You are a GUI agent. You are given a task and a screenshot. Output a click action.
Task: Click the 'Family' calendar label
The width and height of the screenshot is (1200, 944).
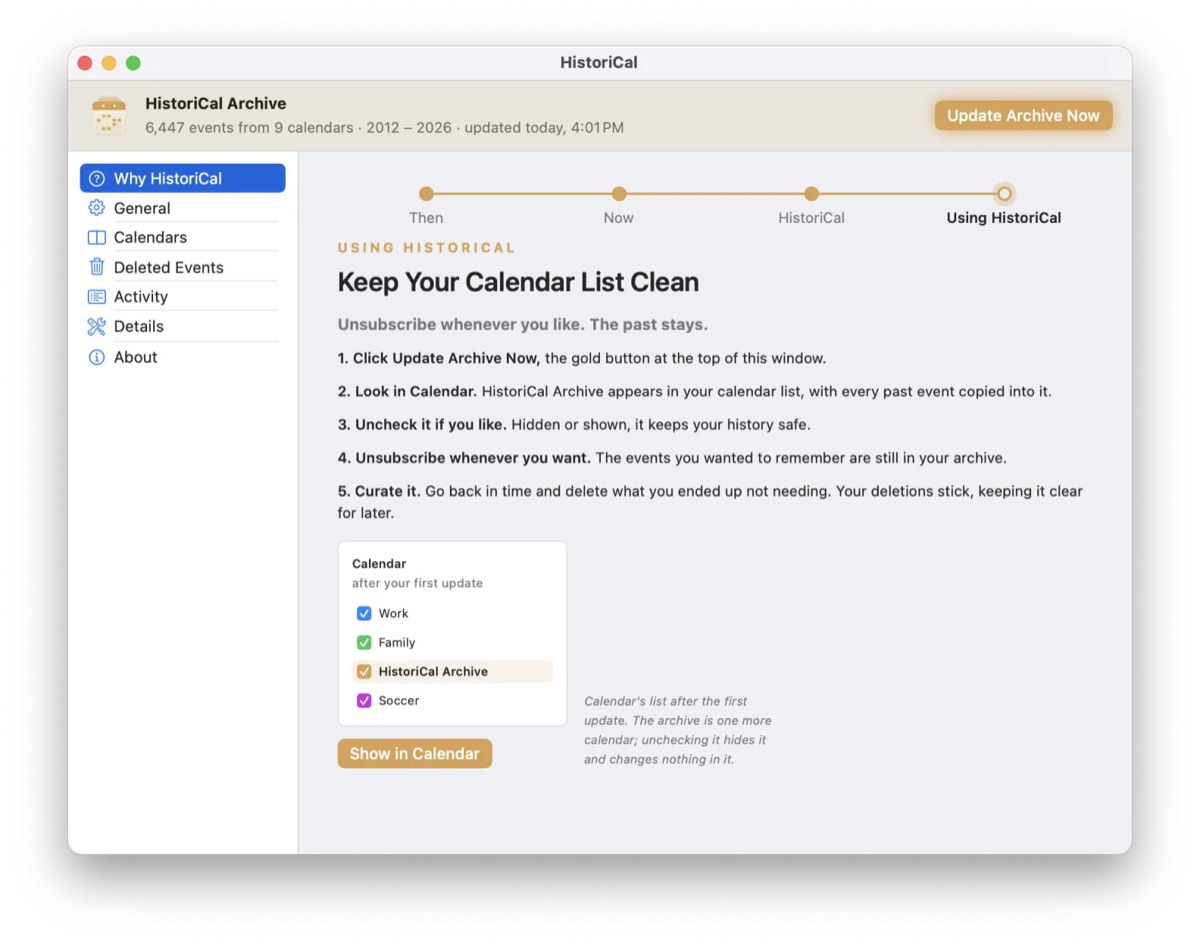397,643
